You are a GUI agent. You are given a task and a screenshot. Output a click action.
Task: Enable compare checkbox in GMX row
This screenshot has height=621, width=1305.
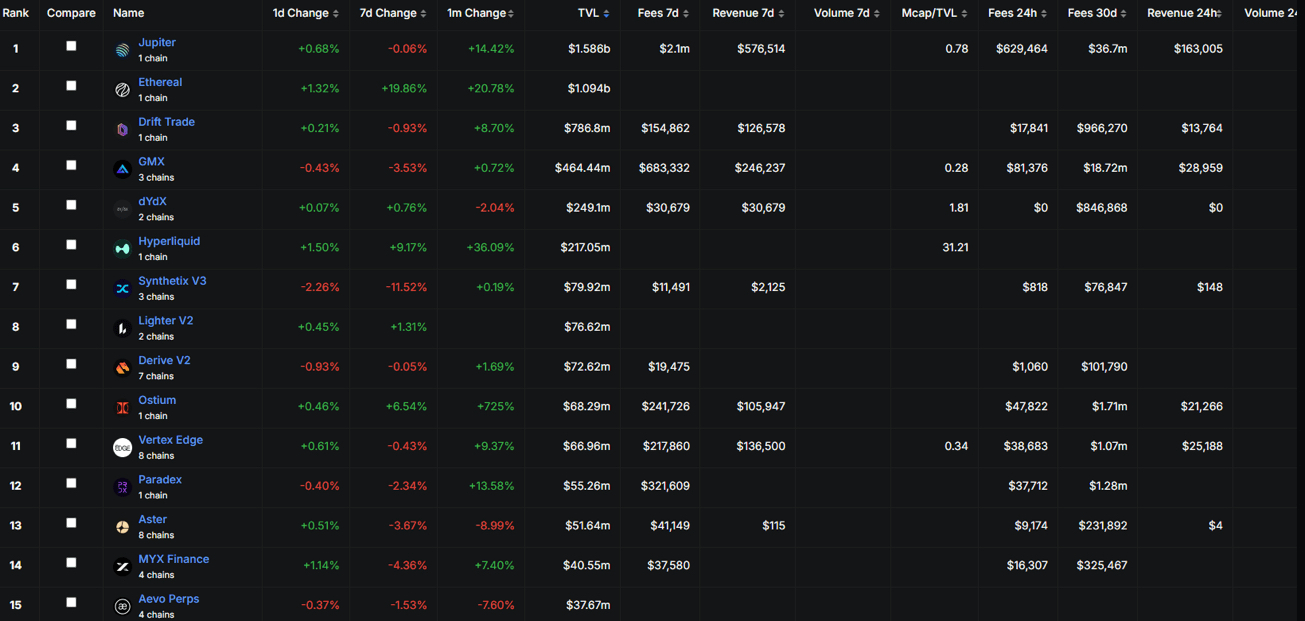[71, 165]
